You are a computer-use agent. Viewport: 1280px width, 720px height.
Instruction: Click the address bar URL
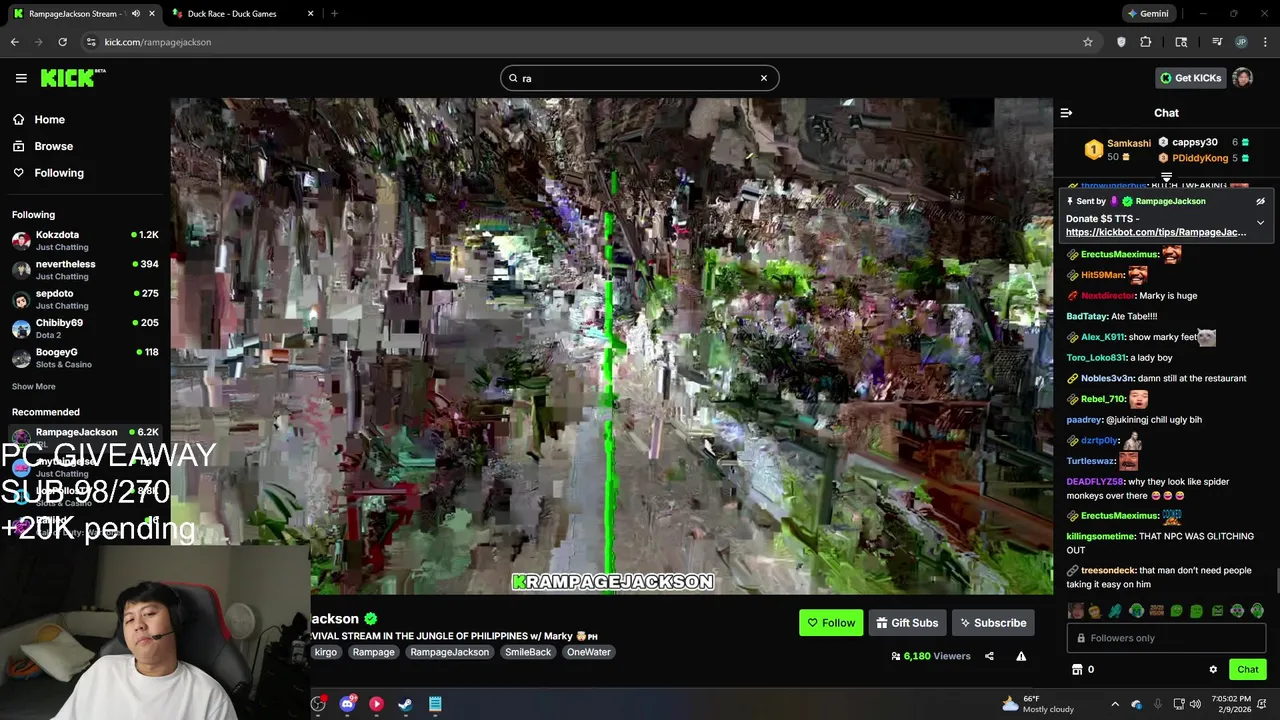[x=157, y=42]
